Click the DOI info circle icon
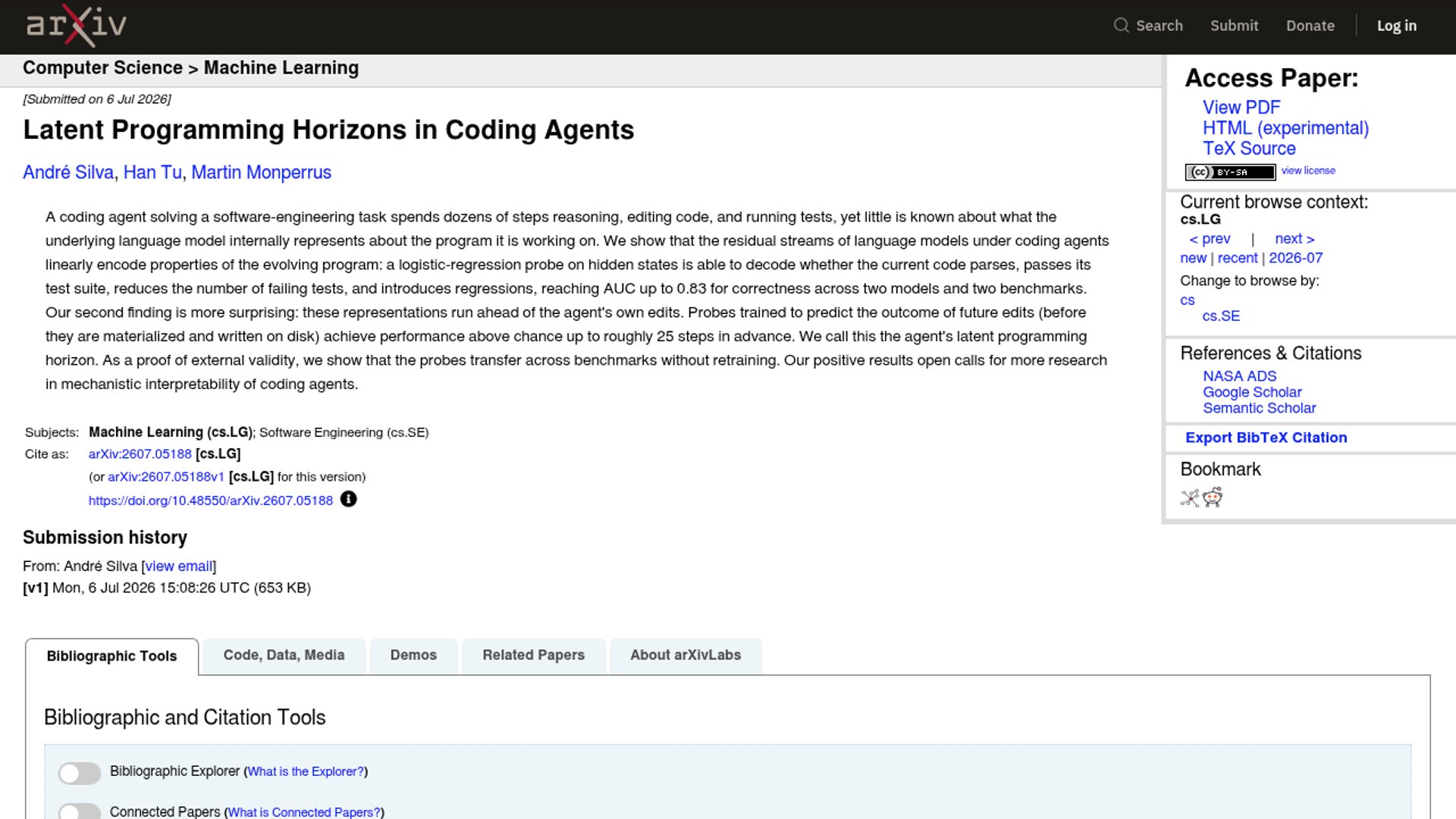The height and width of the screenshot is (819, 1456). click(348, 499)
